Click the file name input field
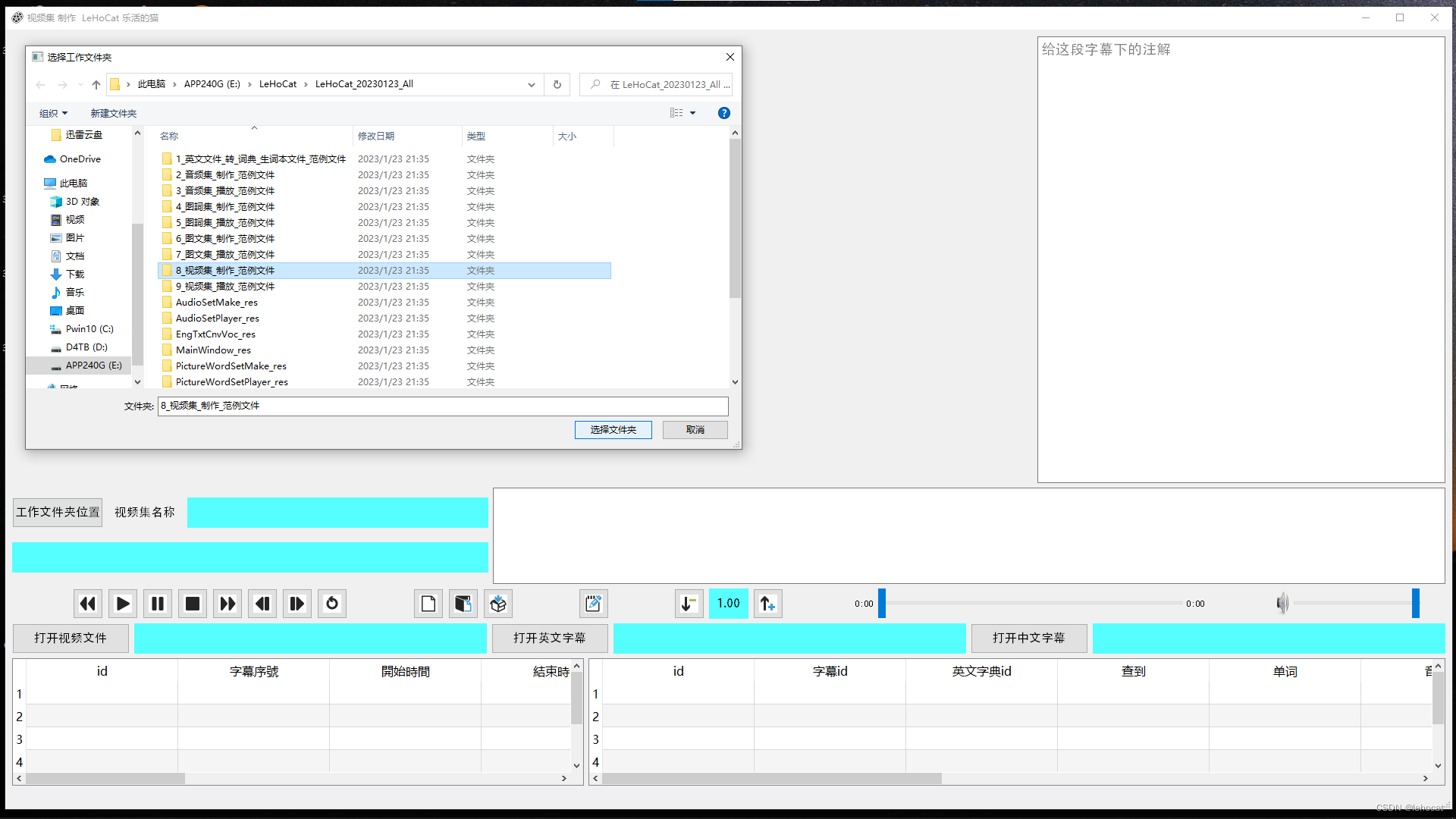The width and height of the screenshot is (1456, 819). [442, 405]
